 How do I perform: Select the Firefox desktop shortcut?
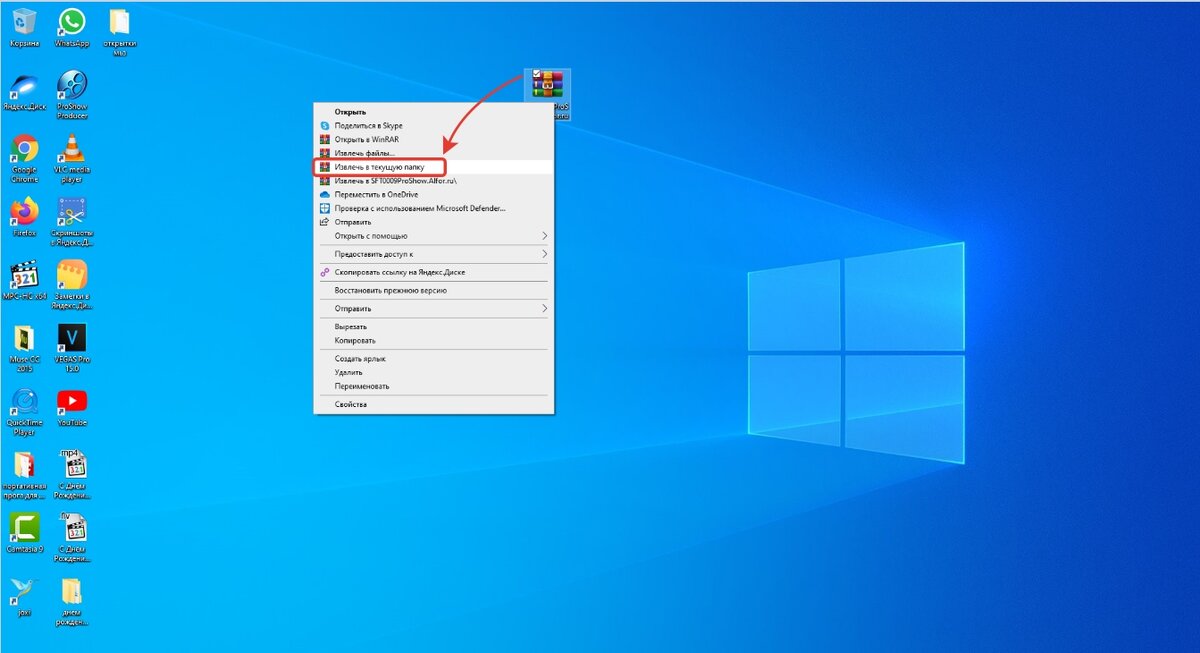click(24, 216)
